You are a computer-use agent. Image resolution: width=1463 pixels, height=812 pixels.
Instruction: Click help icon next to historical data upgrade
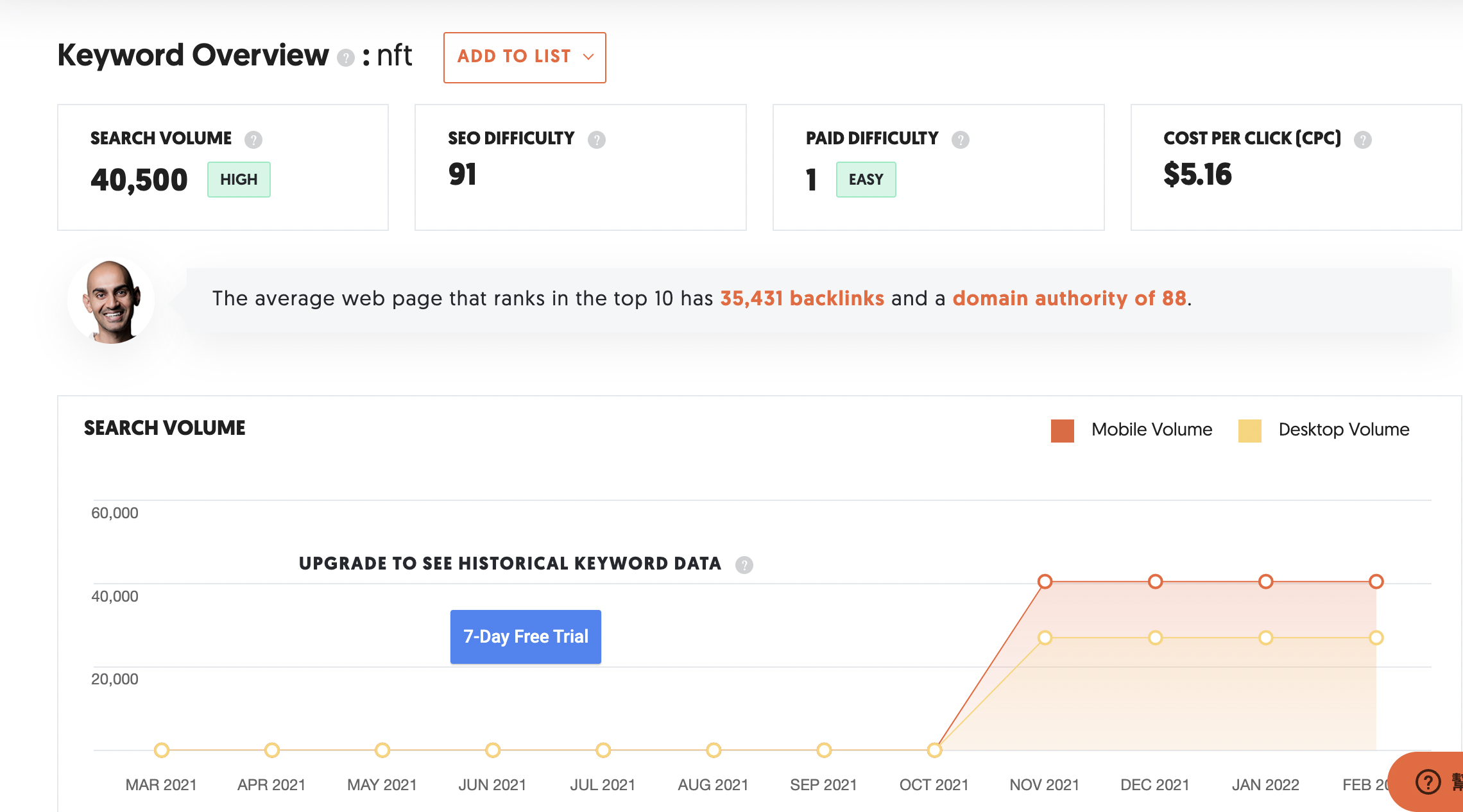[x=744, y=564]
